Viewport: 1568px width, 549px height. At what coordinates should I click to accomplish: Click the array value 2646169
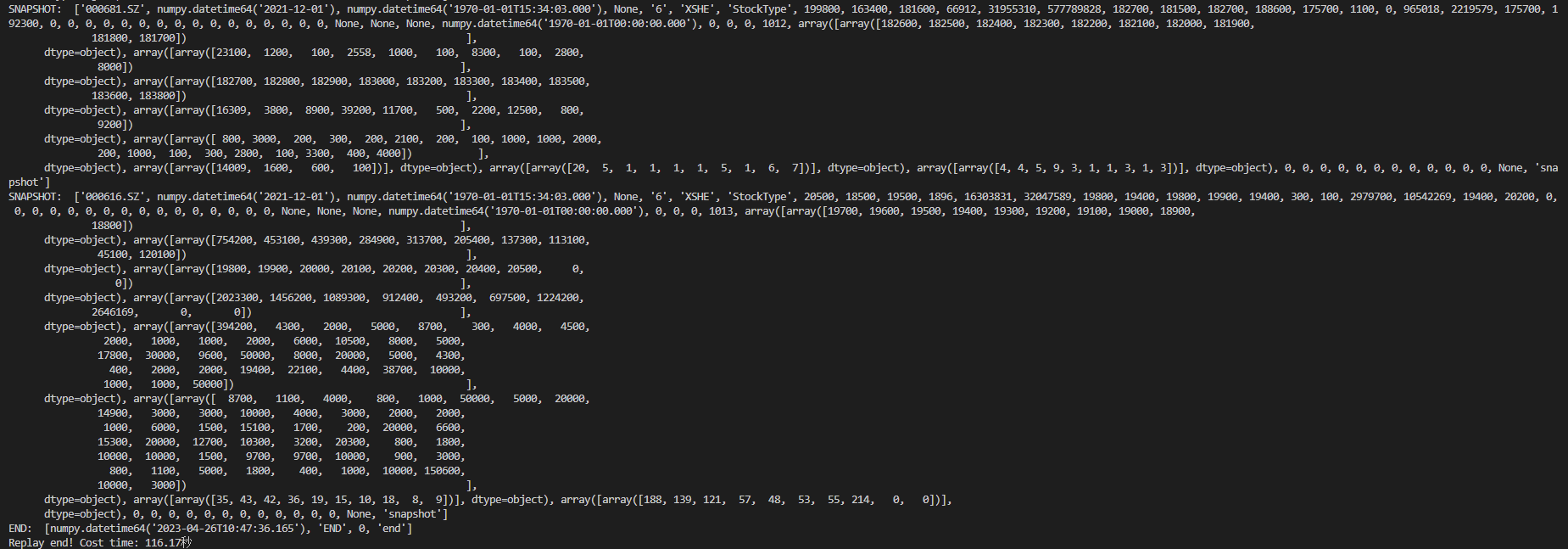click(x=115, y=312)
